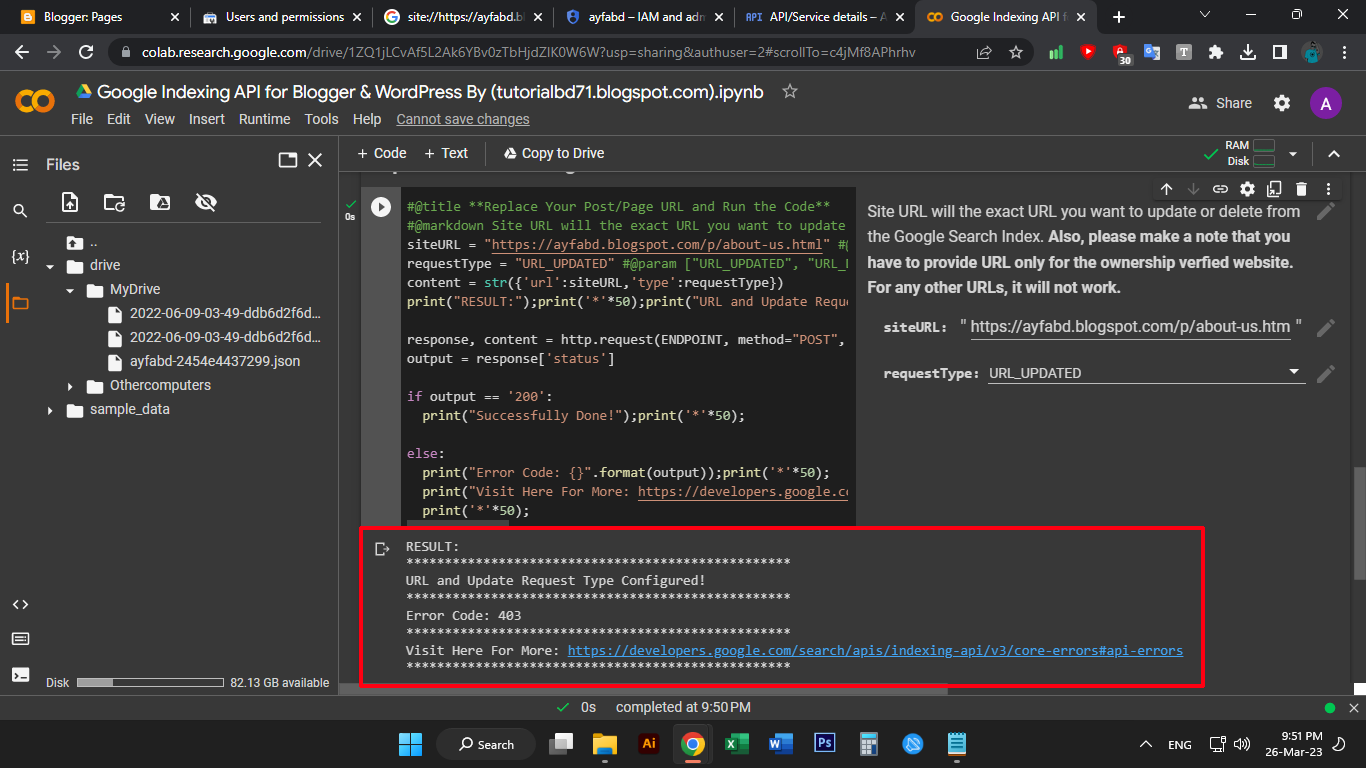Image resolution: width=1366 pixels, height=768 pixels.
Task: Collapse the drive folder
Action: 50,266
